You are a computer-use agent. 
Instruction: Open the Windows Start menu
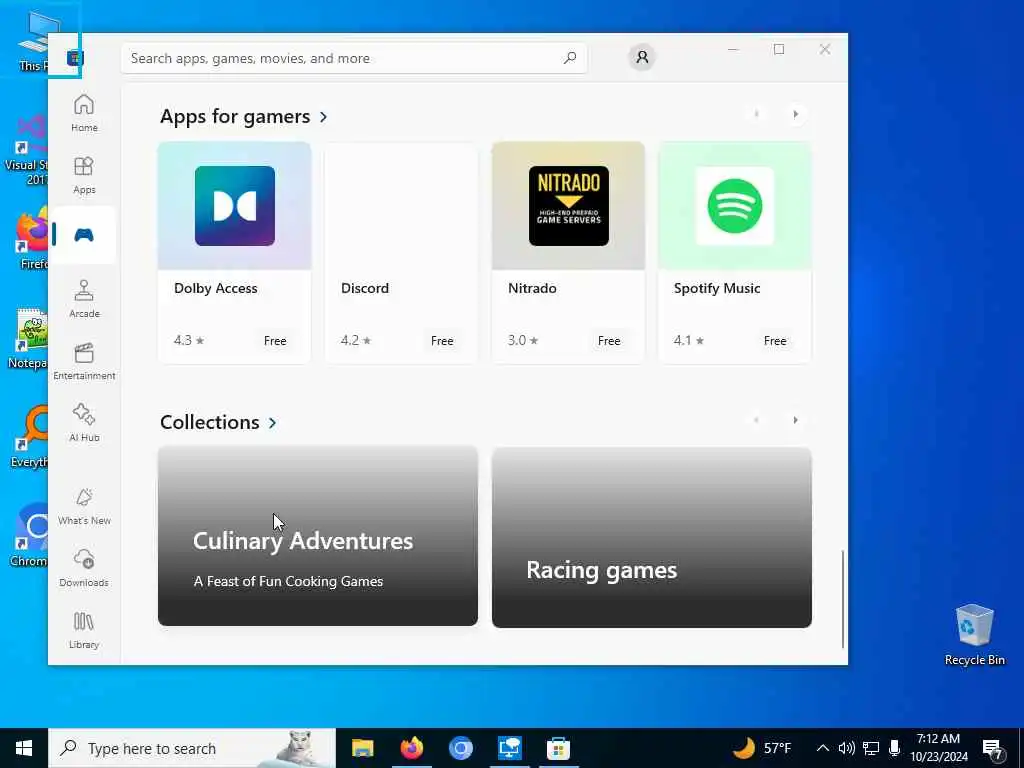tap(24, 748)
